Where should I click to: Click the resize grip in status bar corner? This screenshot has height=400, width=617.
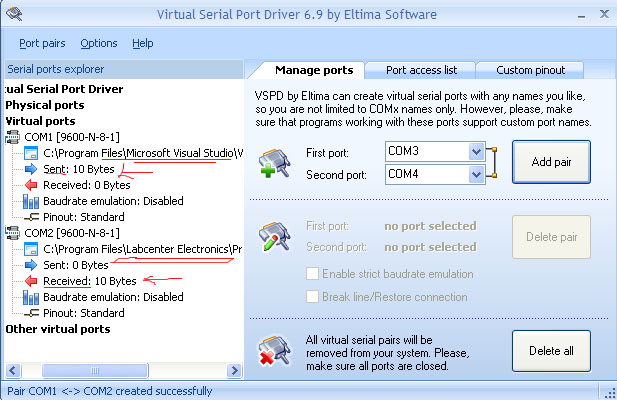coord(610,392)
